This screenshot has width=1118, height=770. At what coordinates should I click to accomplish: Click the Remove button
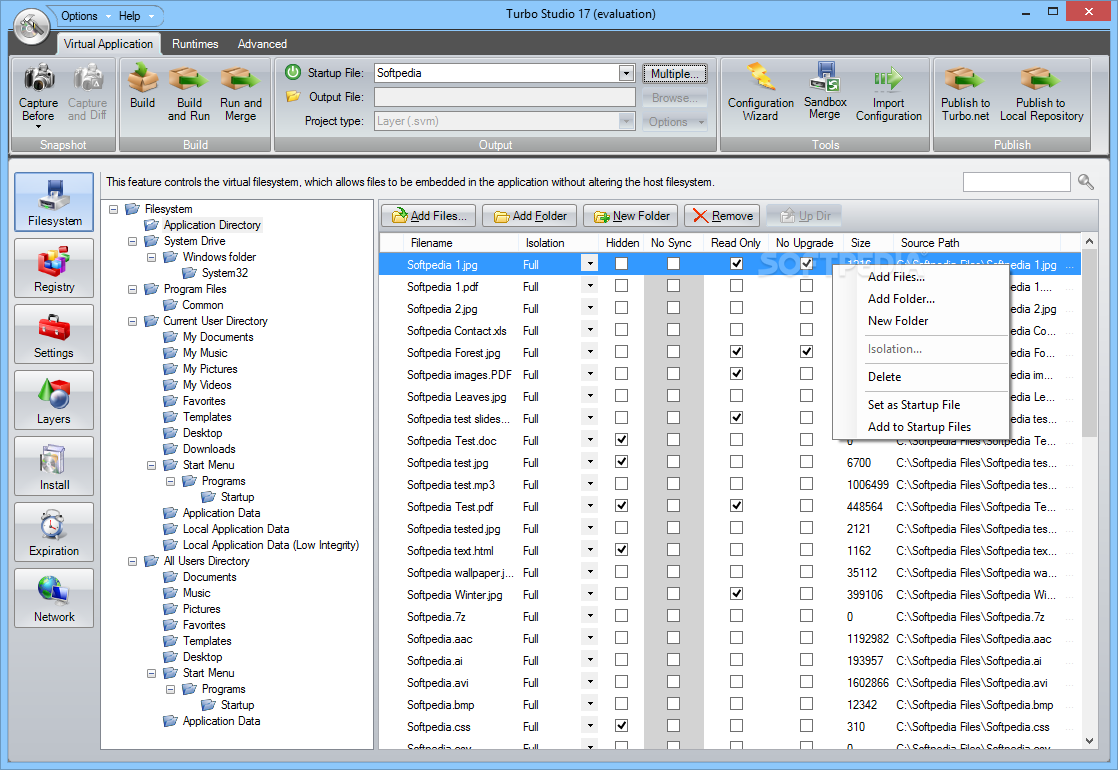coord(722,216)
